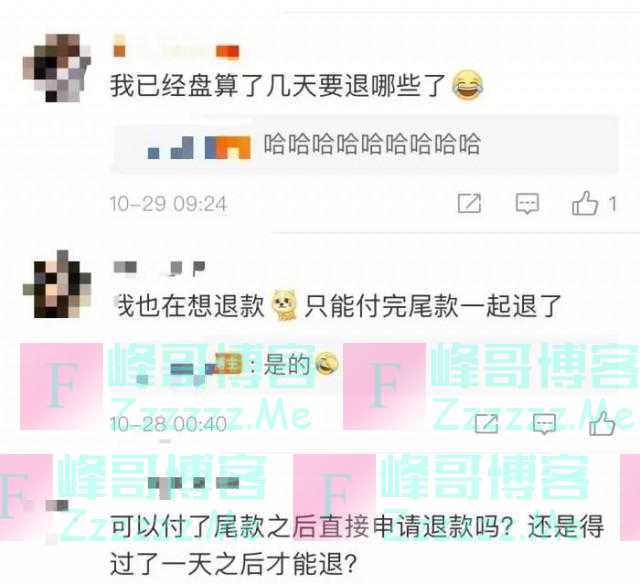Image resolution: width=640 pixels, height=584 pixels.
Task: Tap the dog sticker emoji in second comment
Action: tap(284, 305)
